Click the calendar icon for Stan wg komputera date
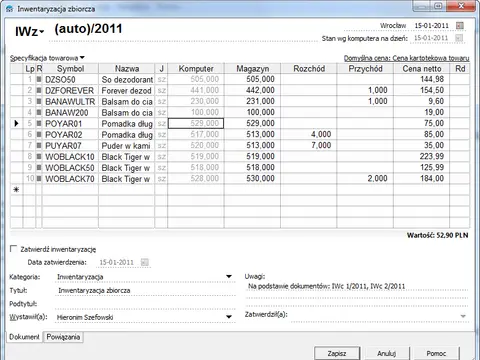The image size is (480, 360). 459,38
